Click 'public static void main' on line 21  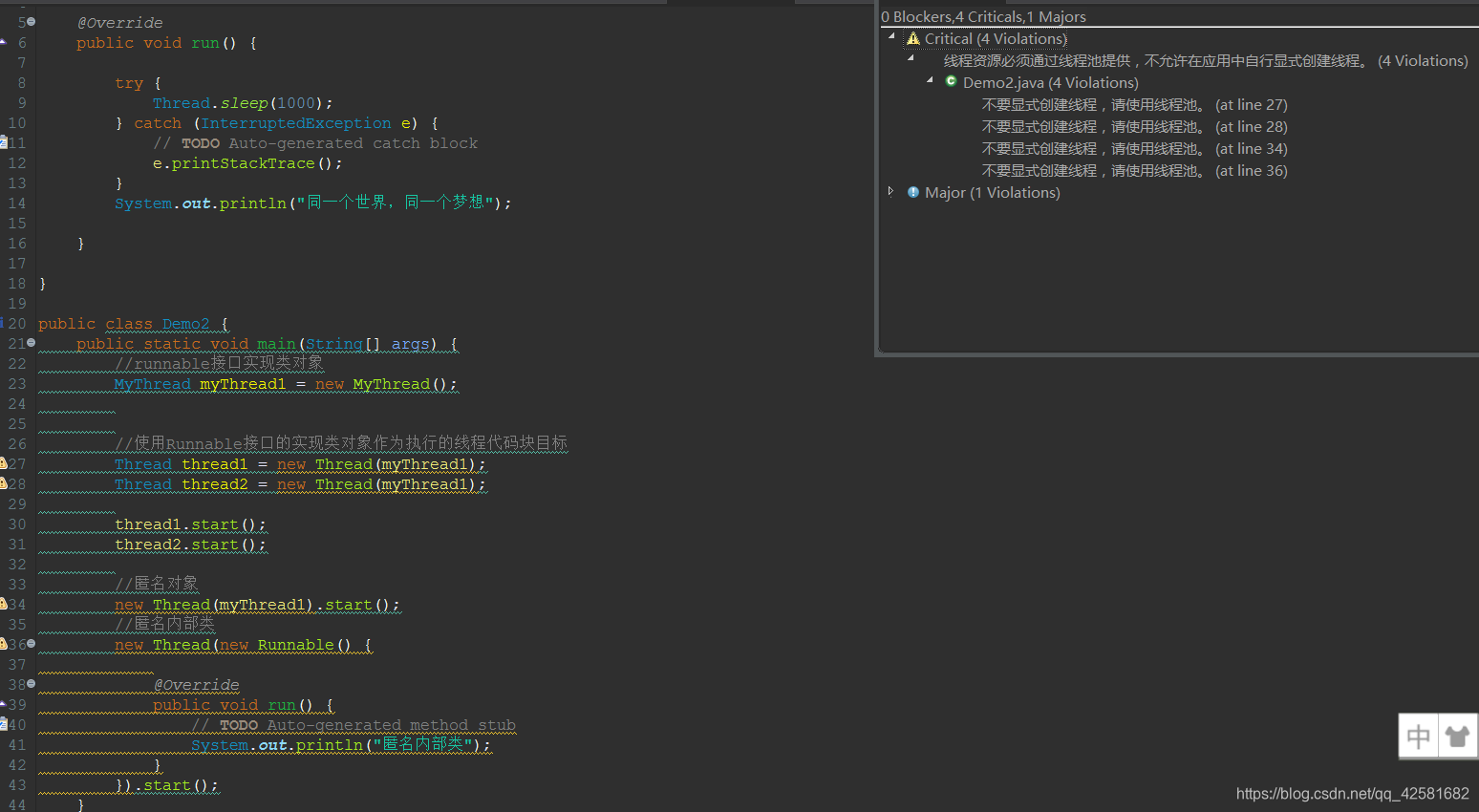(186, 344)
